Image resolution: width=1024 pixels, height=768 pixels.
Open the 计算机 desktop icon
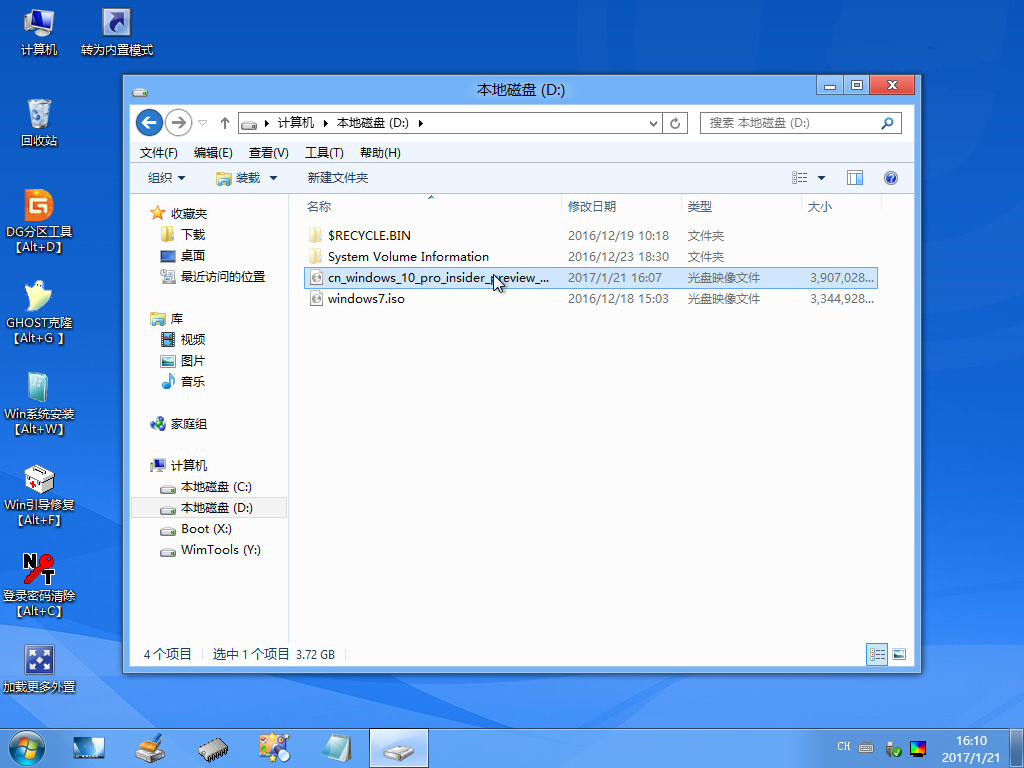(x=39, y=33)
